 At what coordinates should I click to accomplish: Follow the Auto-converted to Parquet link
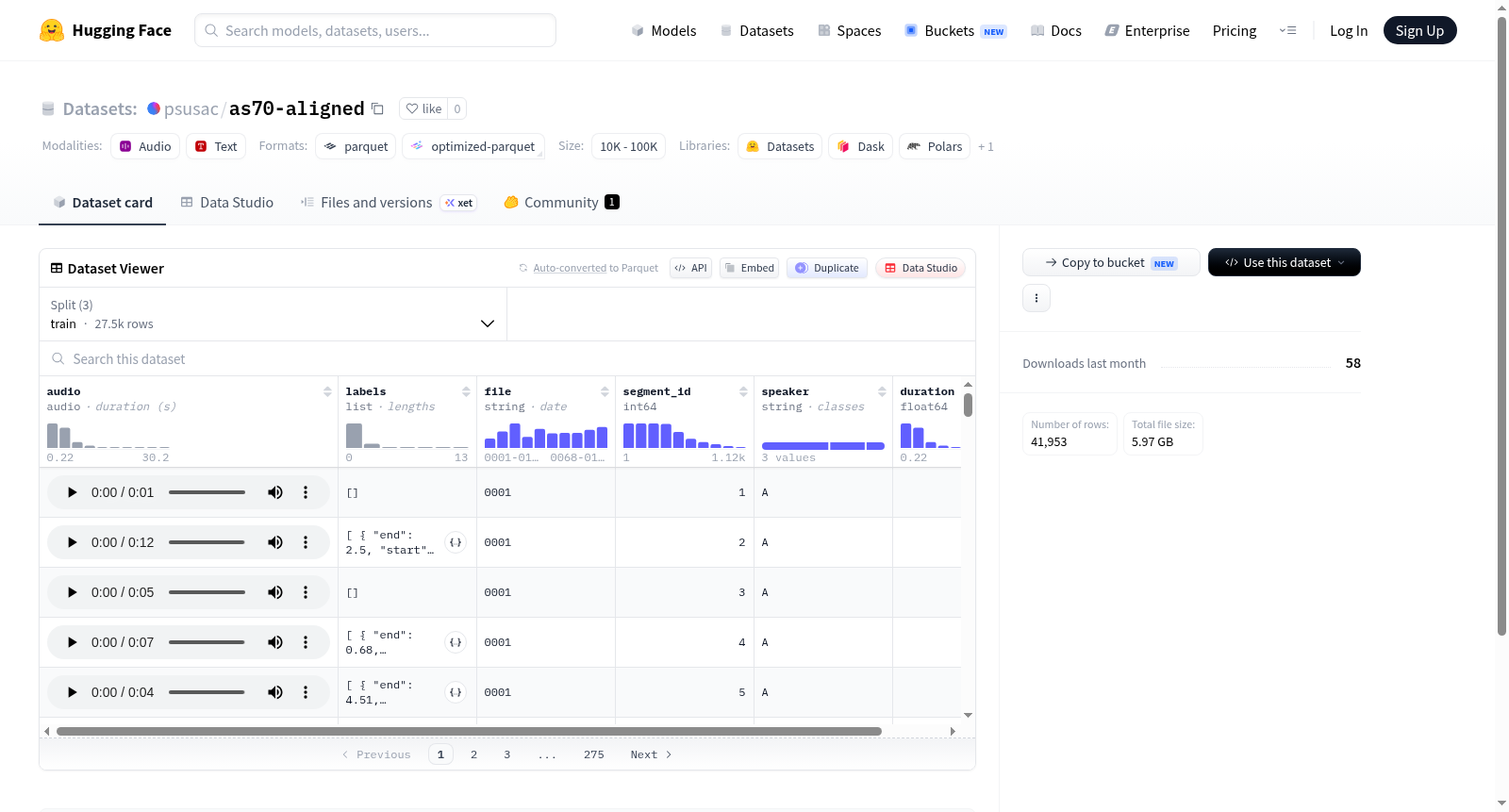pyautogui.click(x=570, y=268)
